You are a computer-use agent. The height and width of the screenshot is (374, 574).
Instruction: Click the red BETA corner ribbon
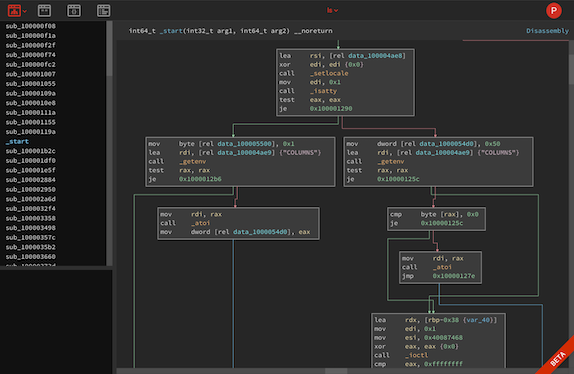point(558,358)
